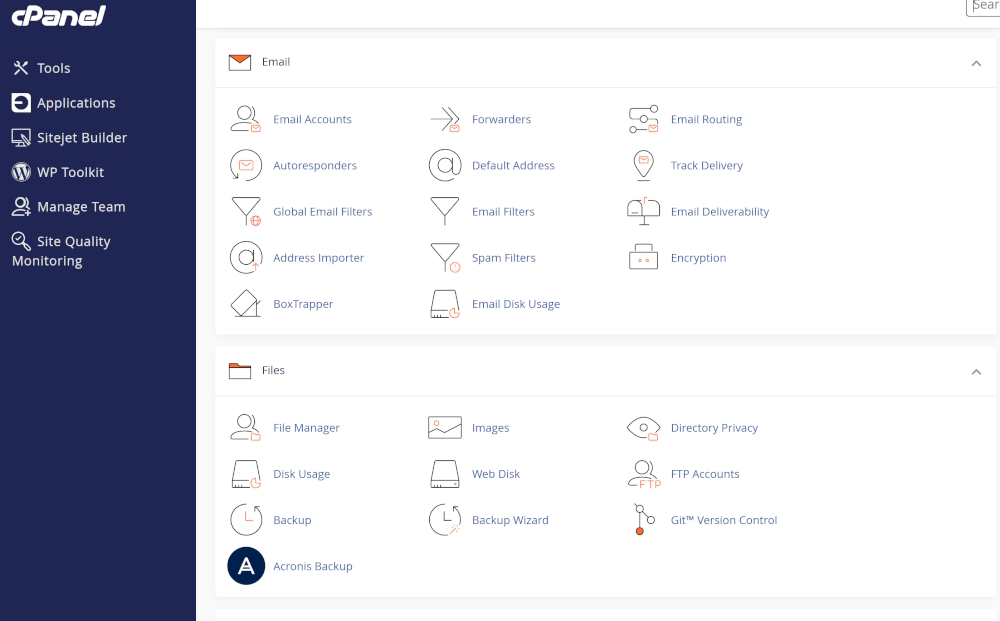Click the Encryption lockbox icon
Image resolution: width=1000 pixels, height=621 pixels.
pyautogui.click(x=643, y=257)
